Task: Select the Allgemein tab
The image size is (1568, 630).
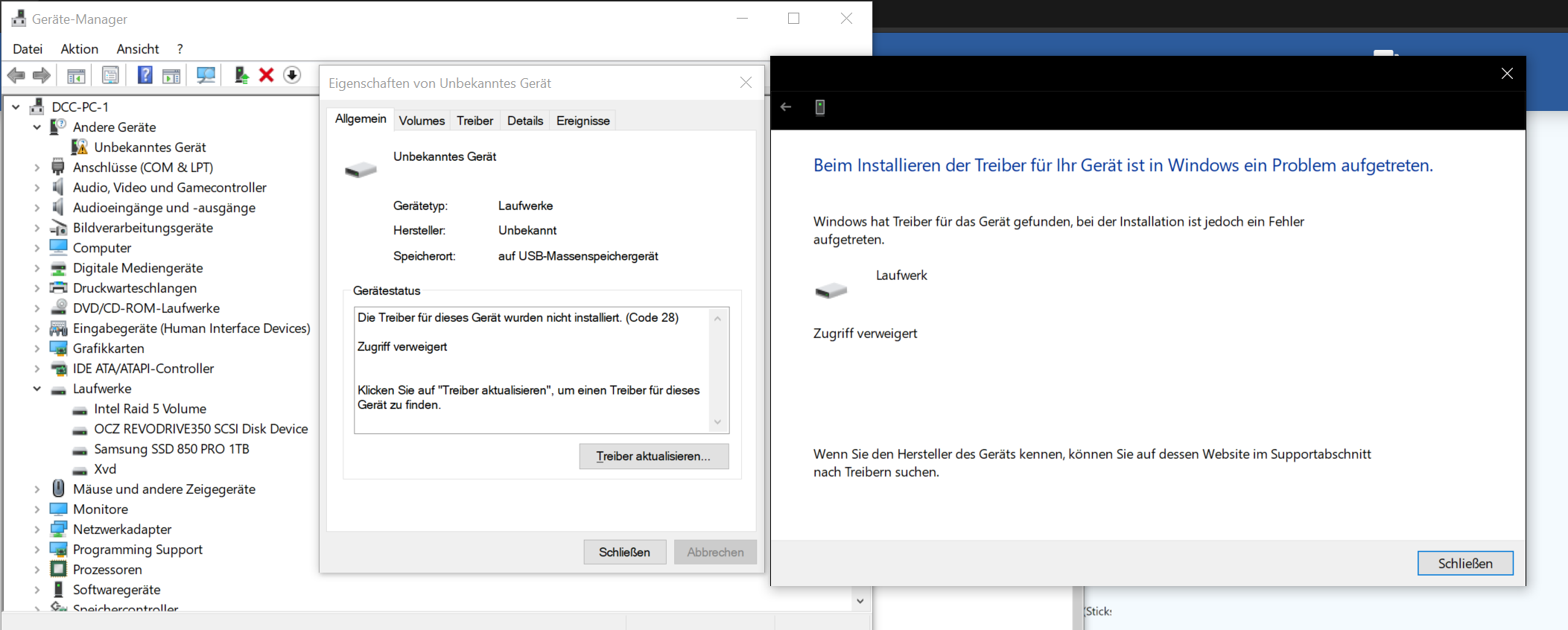Action: (361, 119)
